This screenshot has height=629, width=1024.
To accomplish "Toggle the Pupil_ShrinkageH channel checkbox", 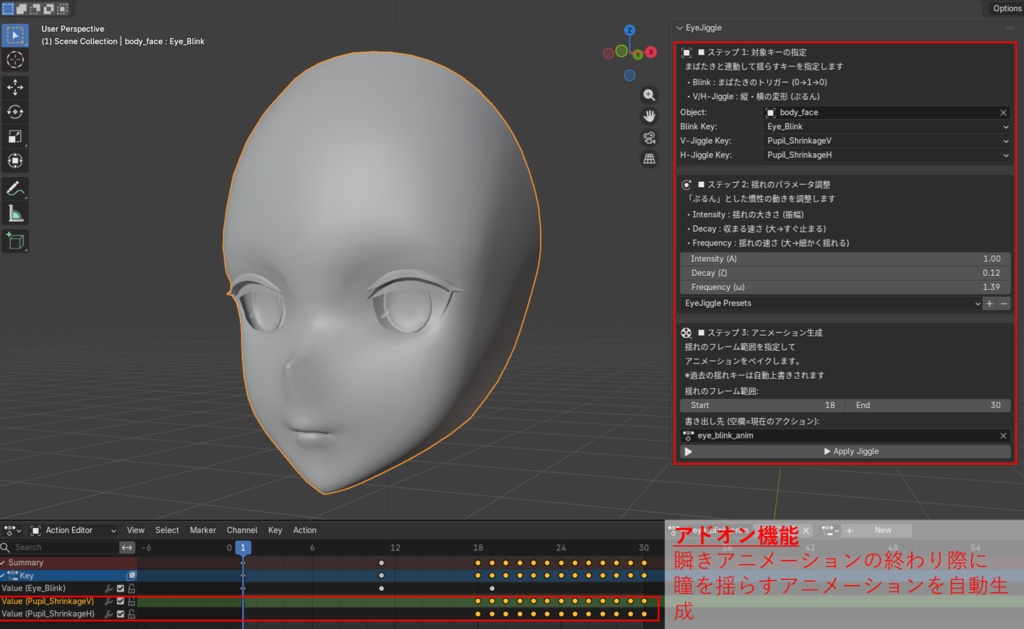I will coord(120,614).
